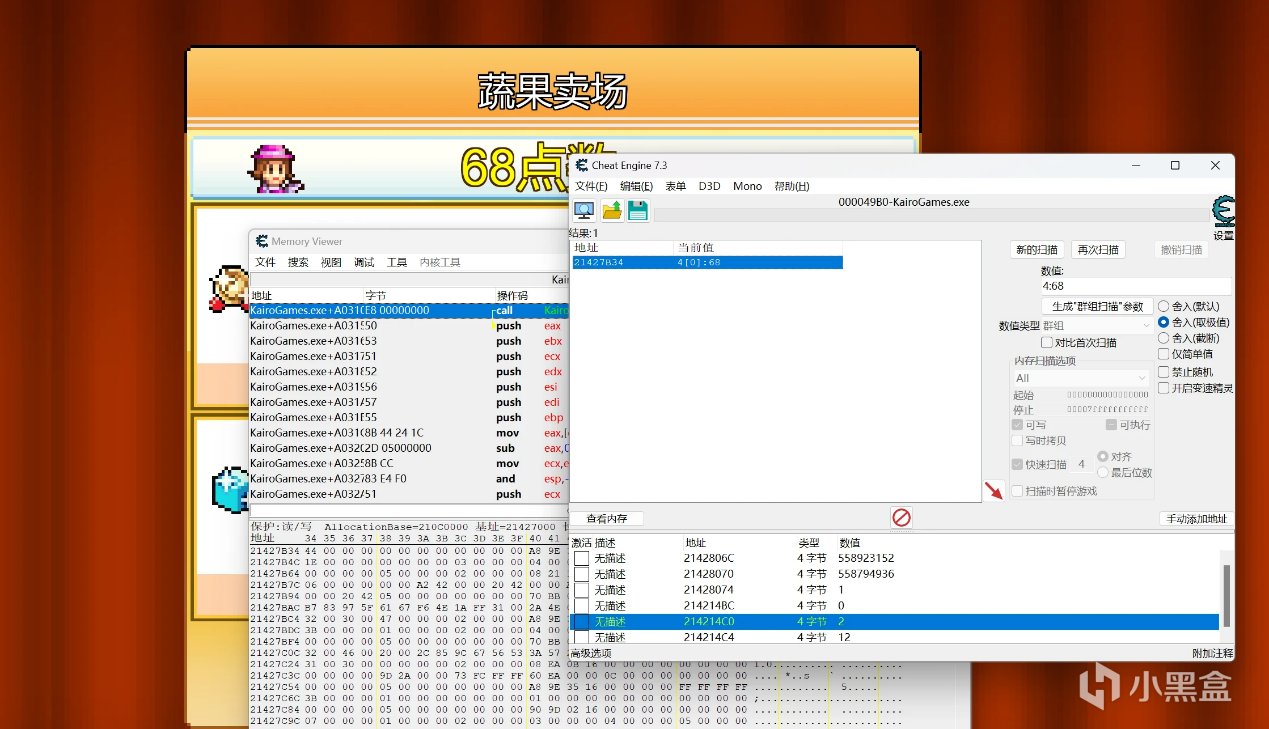The width and height of the screenshot is (1269, 729).
Task: Open Cheat Engine 编辑(E) menu
Action: click(x=636, y=186)
